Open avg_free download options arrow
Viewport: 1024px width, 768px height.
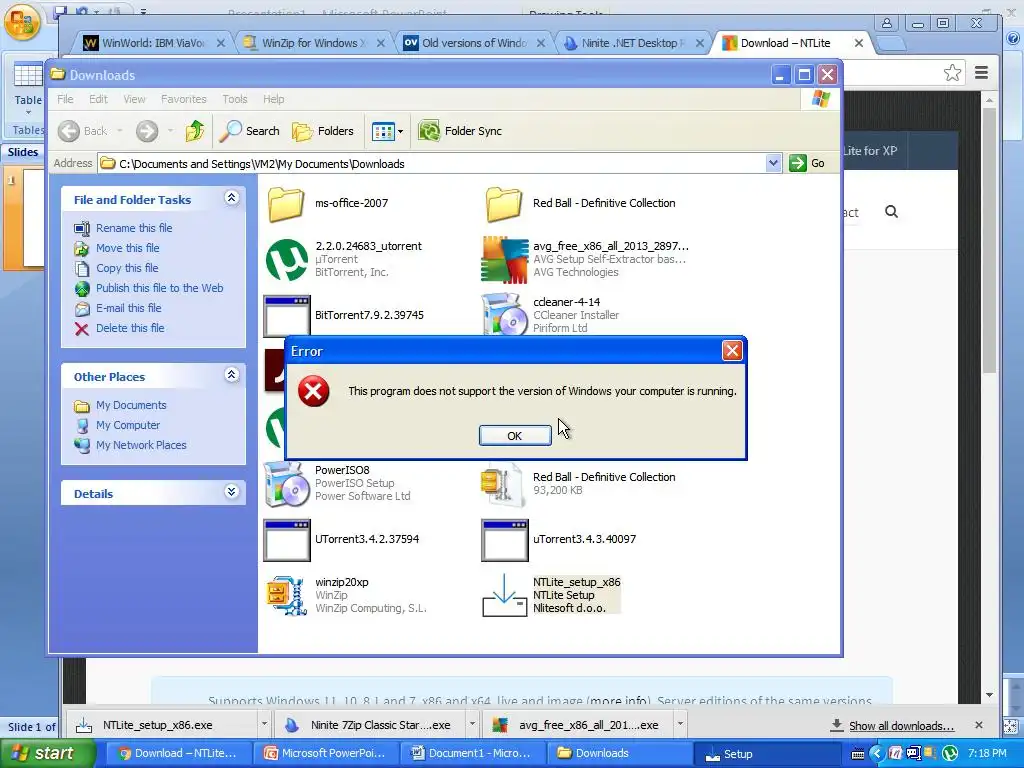[680, 724]
